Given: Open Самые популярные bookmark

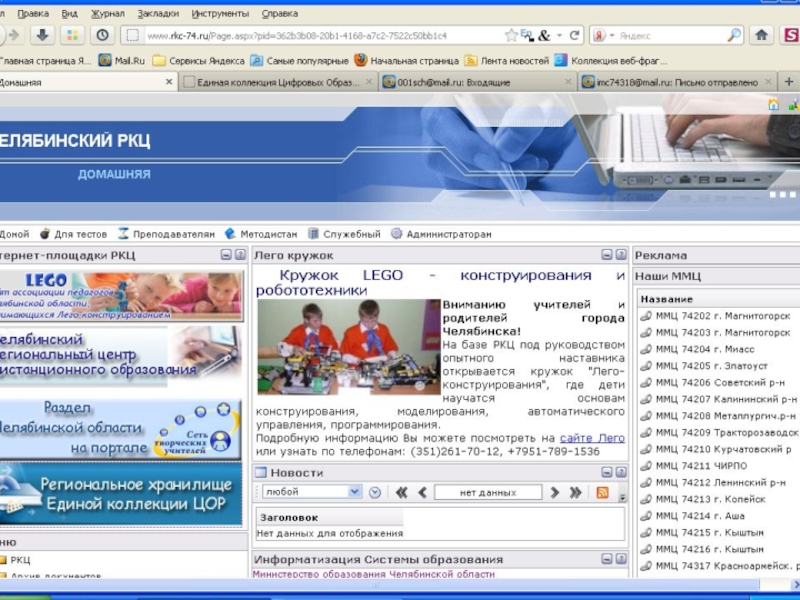Looking at the screenshot, I should click(299, 61).
